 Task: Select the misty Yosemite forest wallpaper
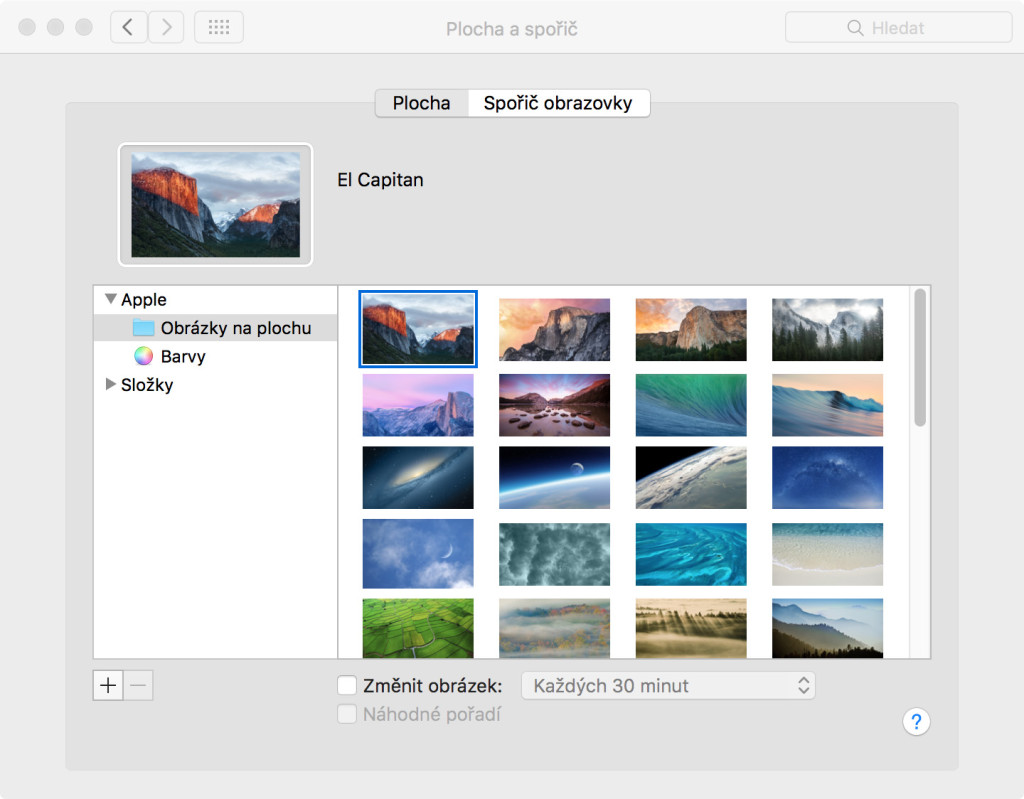point(827,329)
